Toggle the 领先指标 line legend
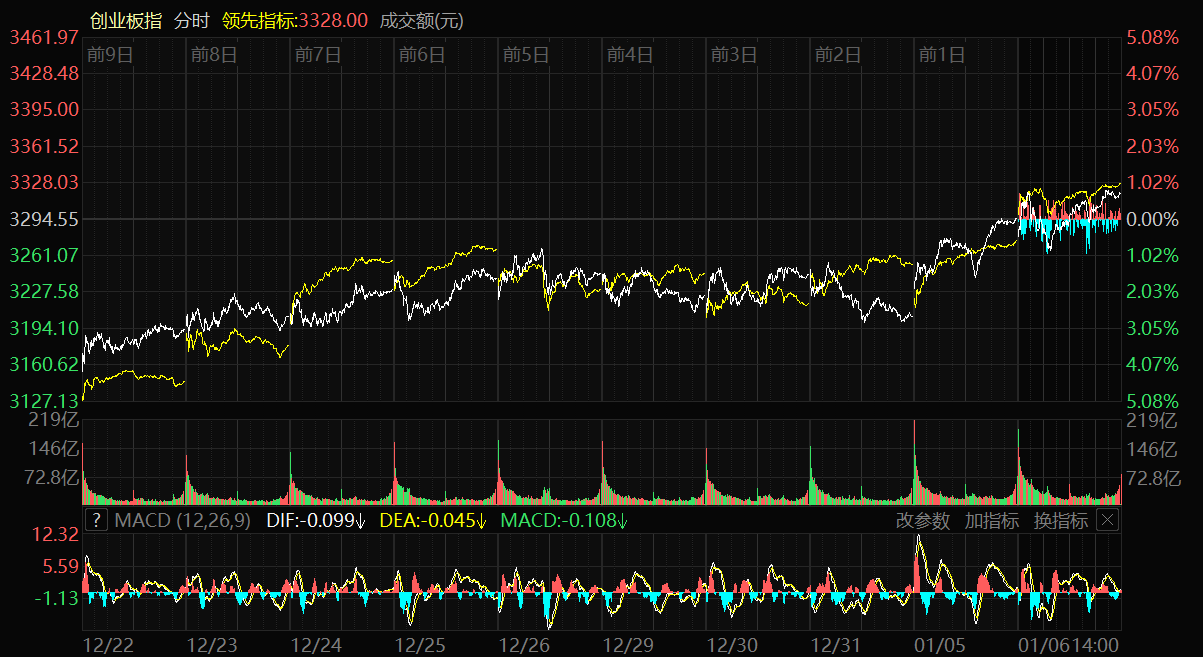1203x657 pixels. tap(296, 20)
